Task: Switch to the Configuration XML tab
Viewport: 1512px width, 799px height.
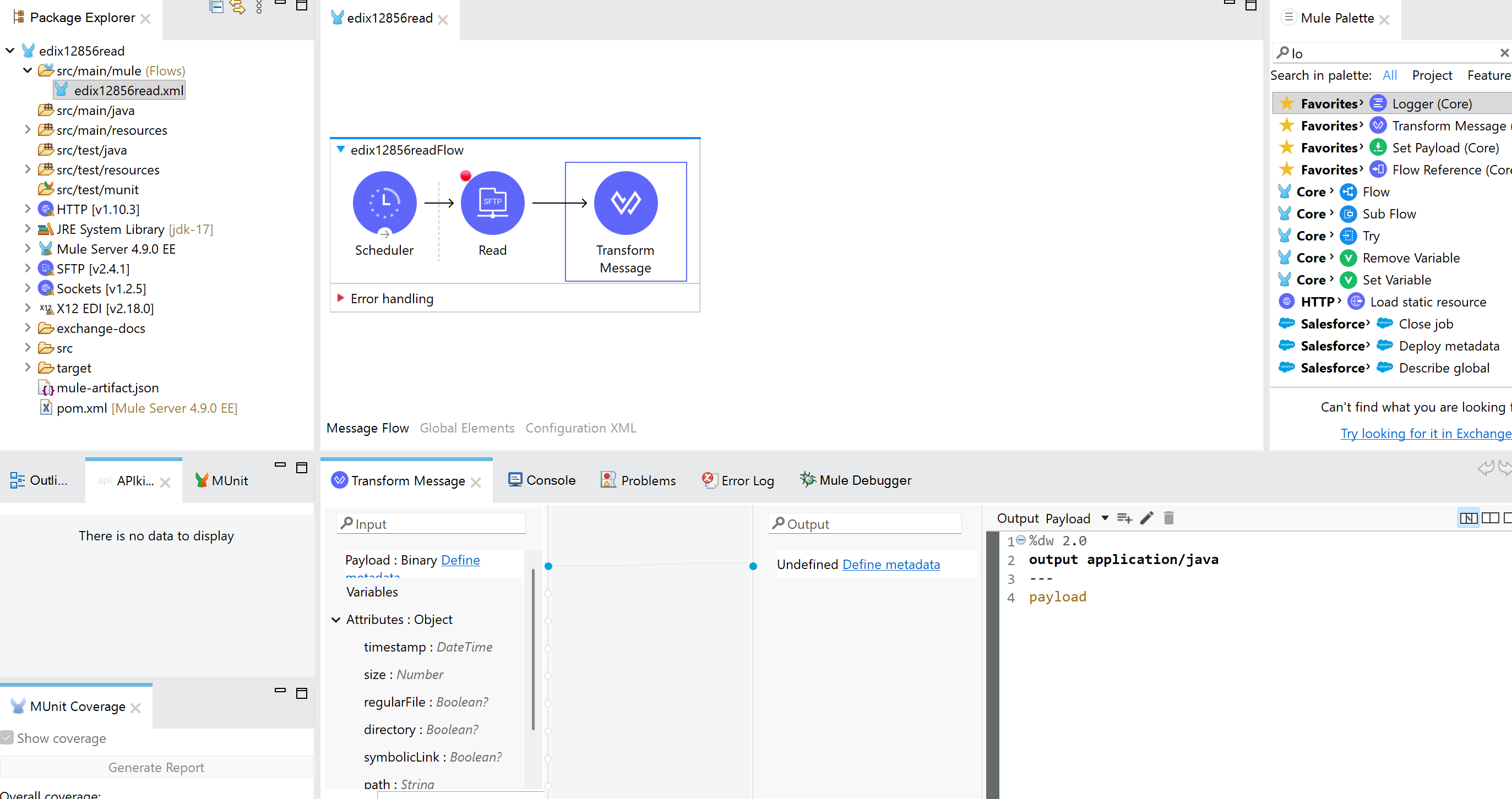Action: pyautogui.click(x=580, y=428)
